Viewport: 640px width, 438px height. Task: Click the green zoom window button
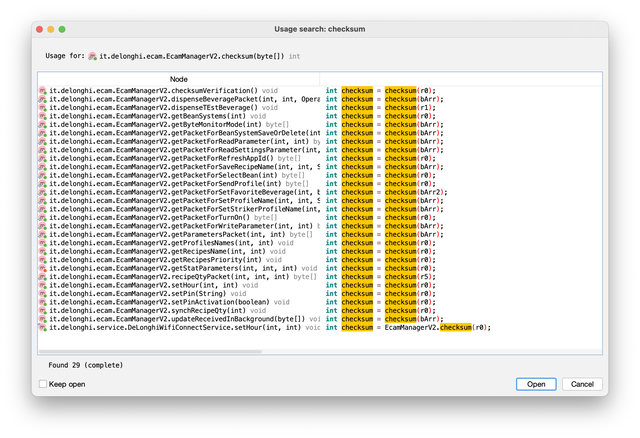[62, 29]
